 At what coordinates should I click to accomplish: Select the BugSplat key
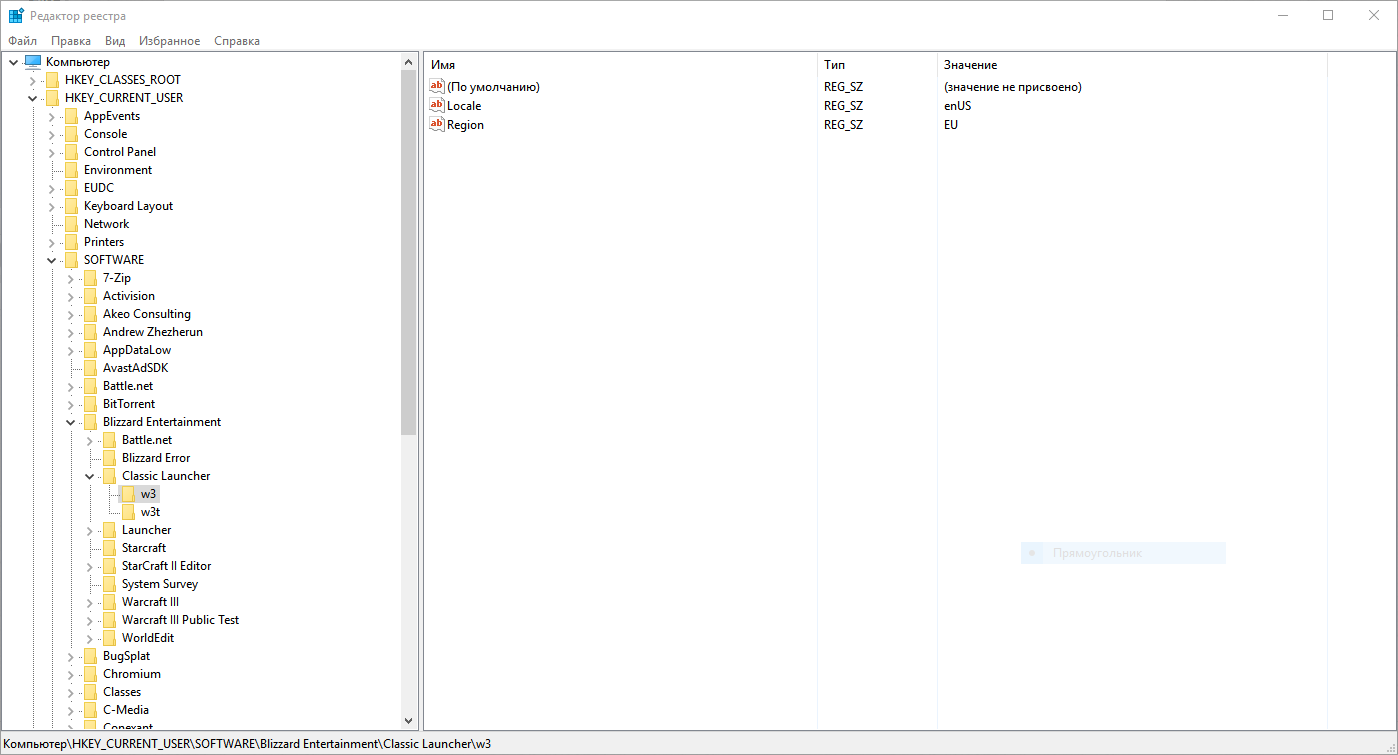pyautogui.click(x=126, y=656)
